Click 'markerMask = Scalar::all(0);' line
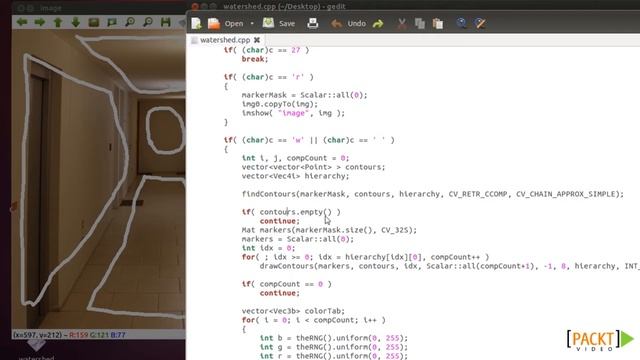This screenshot has height=360, width=640. (x=304, y=95)
